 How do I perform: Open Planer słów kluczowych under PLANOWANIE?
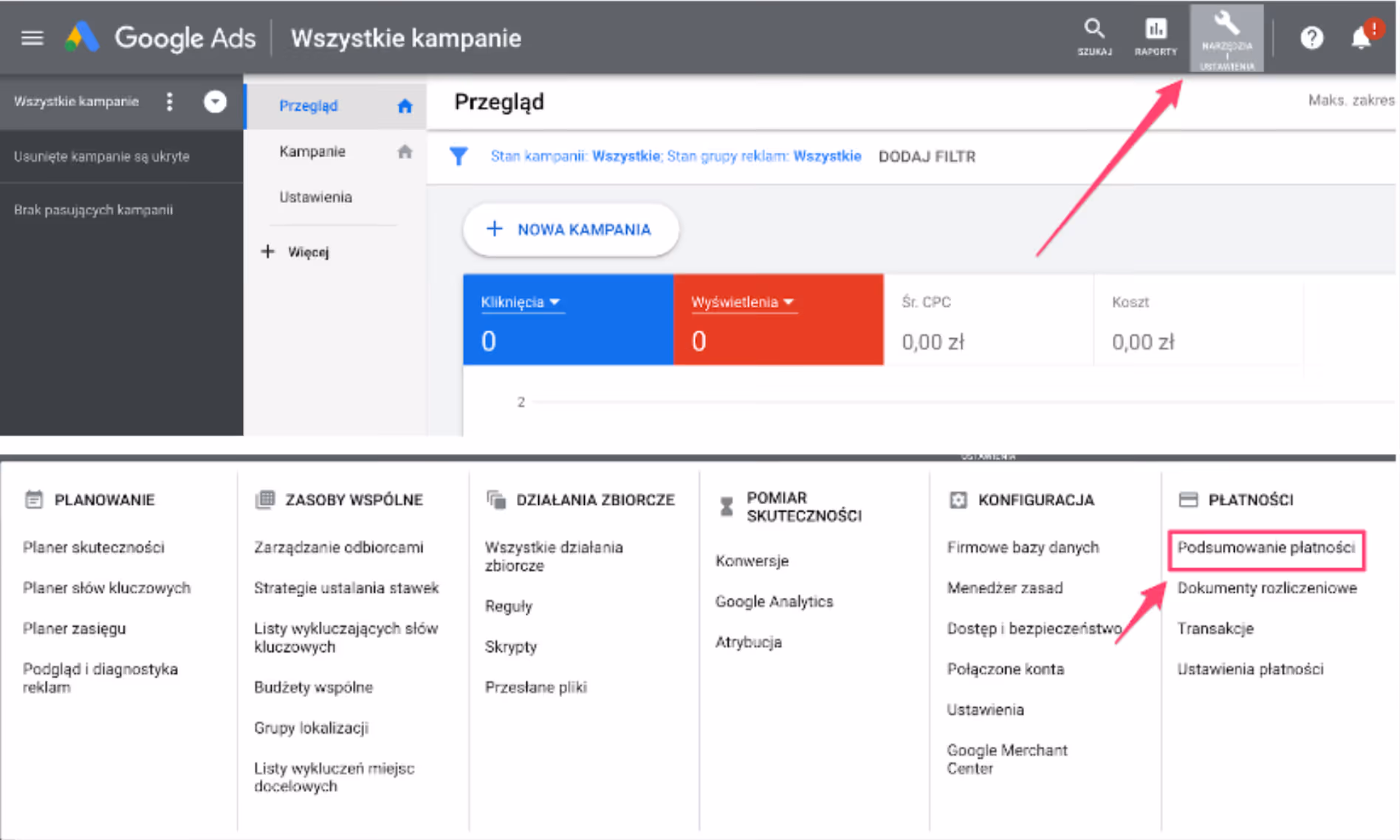click(106, 588)
